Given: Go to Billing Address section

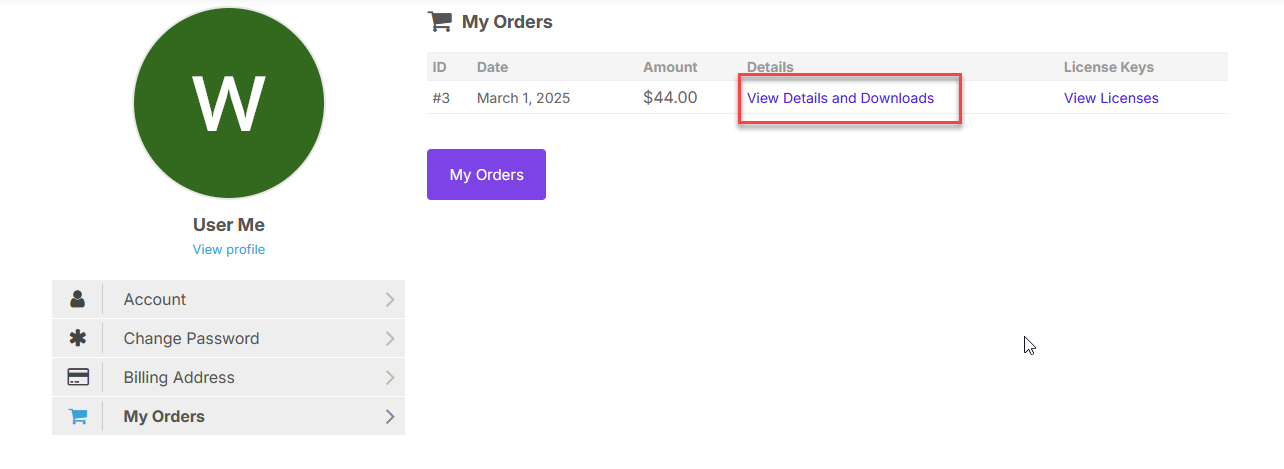Looking at the screenshot, I should click(228, 377).
